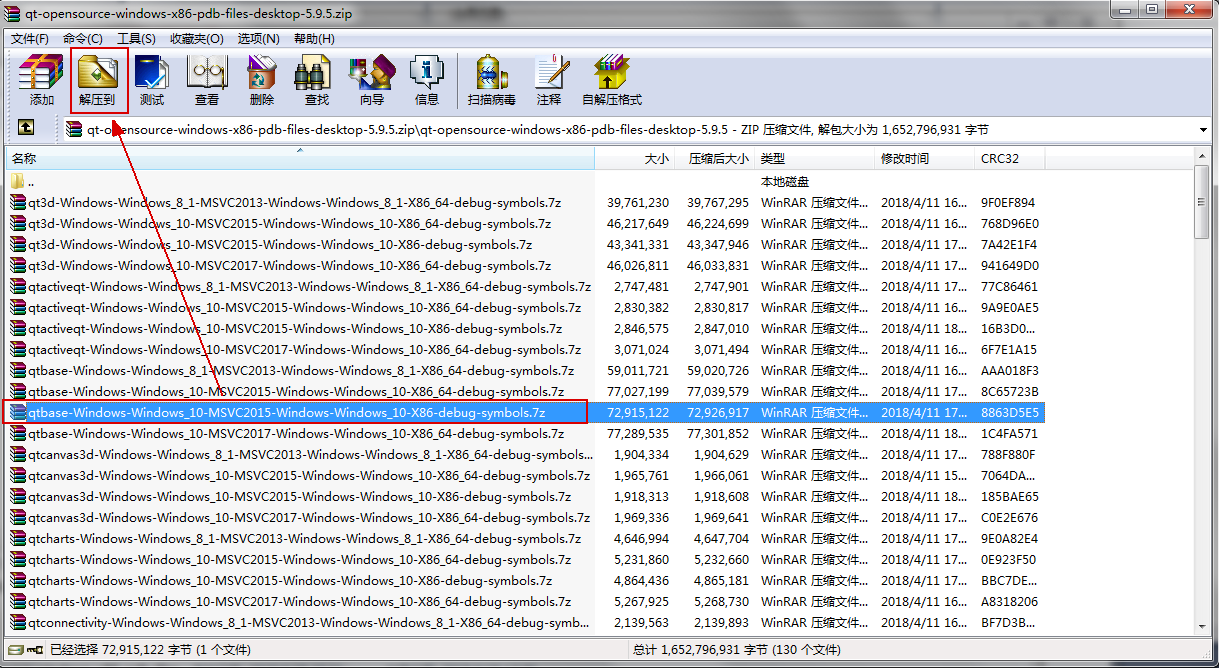Click the 查看 (View) toolbar icon
The width and height of the screenshot is (1219, 668).
pos(207,80)
